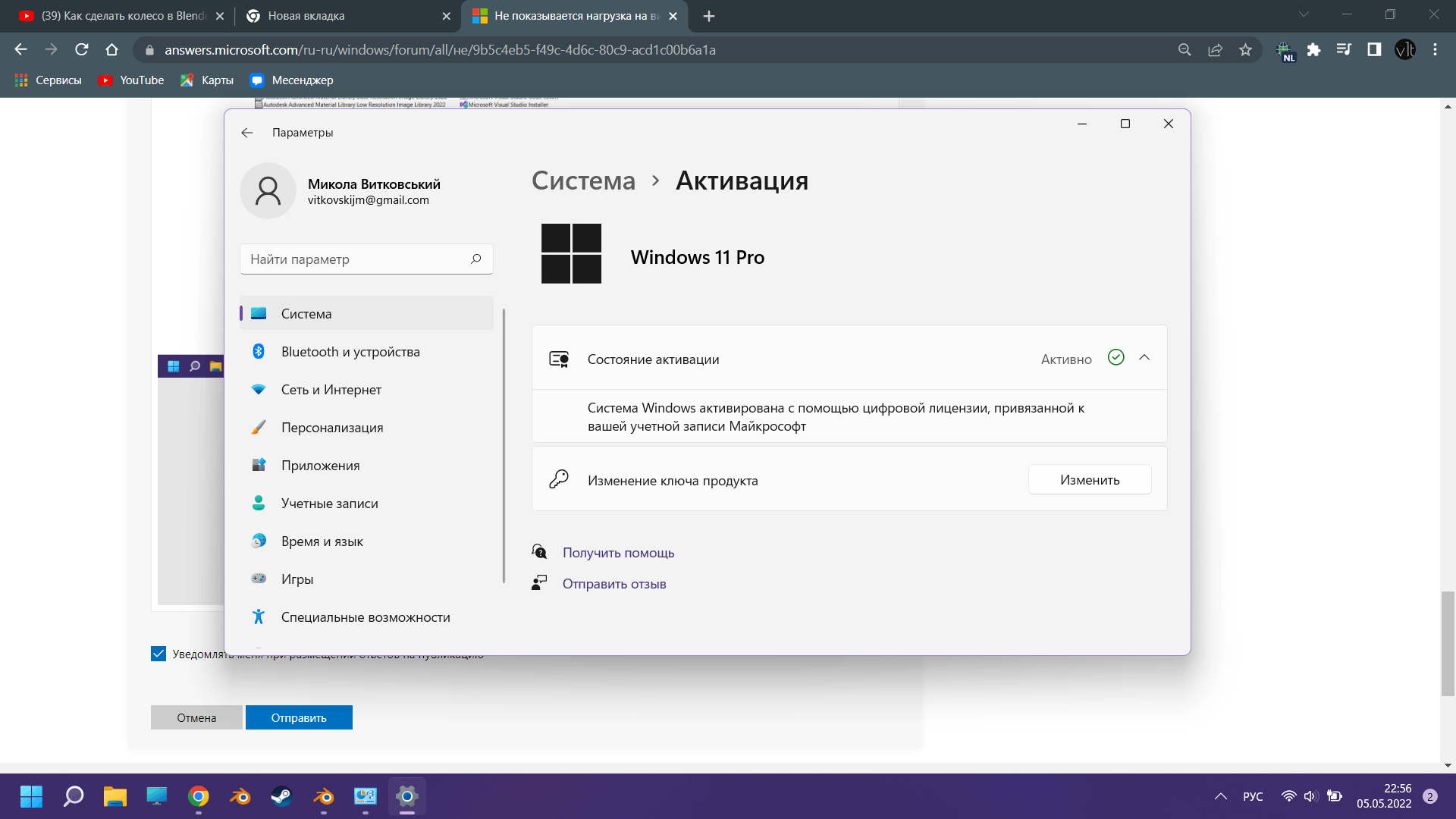
Task: Show hidden tray icons chevron
Action: pos(1220,796)
